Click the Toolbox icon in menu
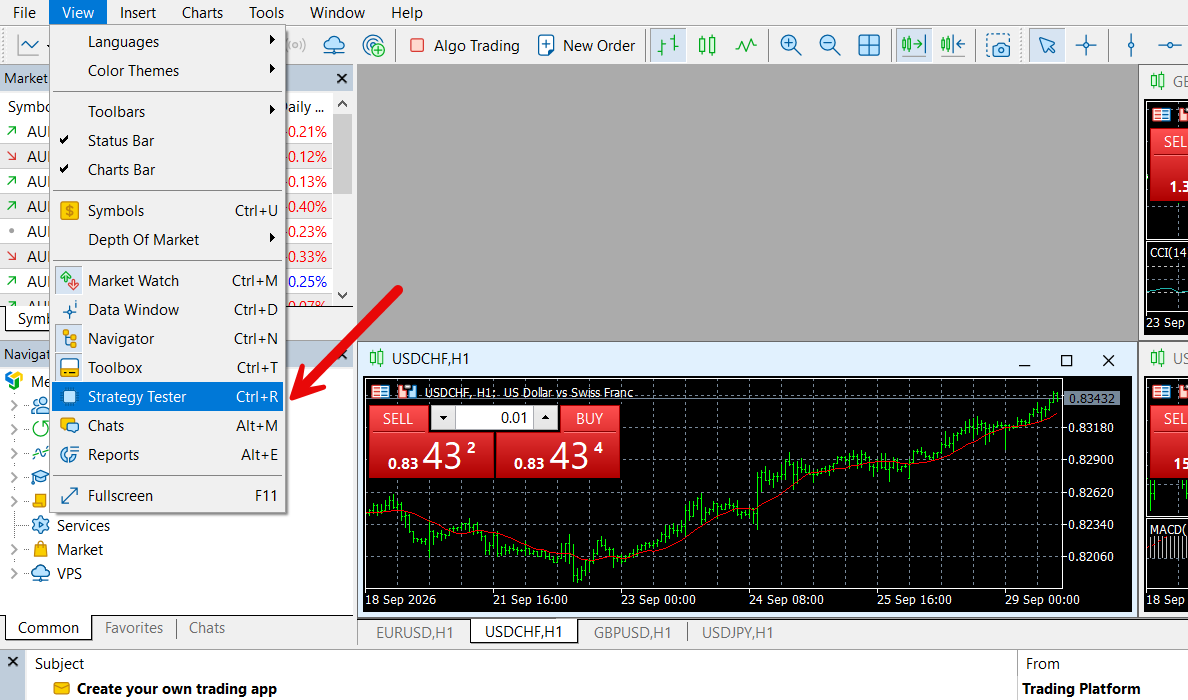Screen dimensions: 1188x700 [70, 367]
